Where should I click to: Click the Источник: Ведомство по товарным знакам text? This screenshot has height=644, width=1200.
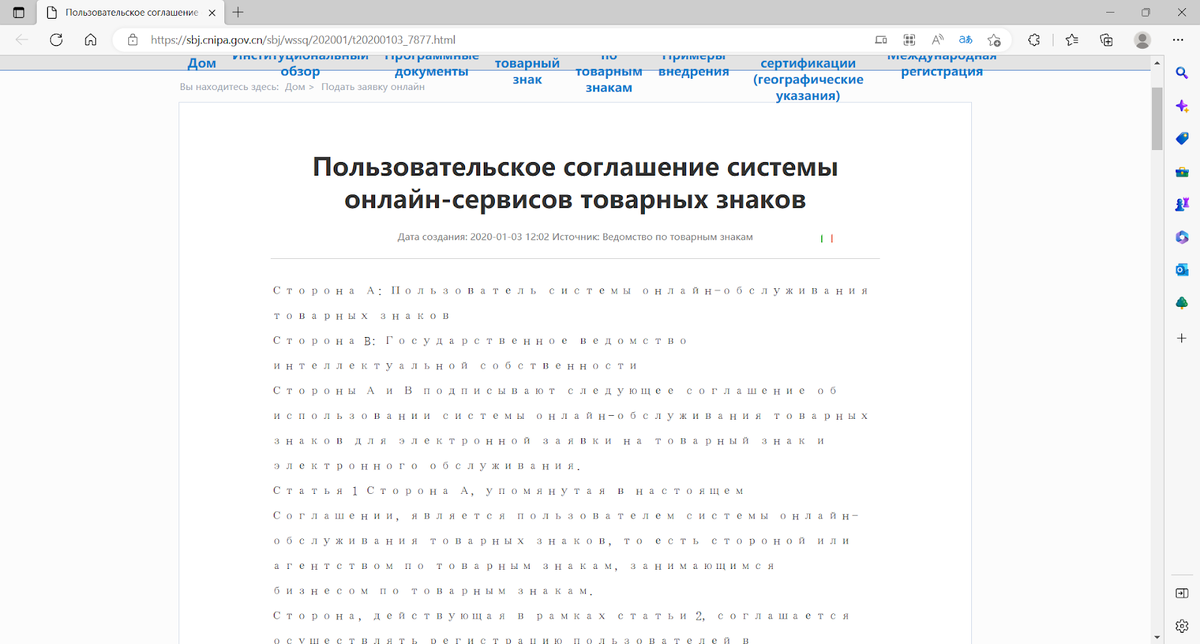coord(652,237)
